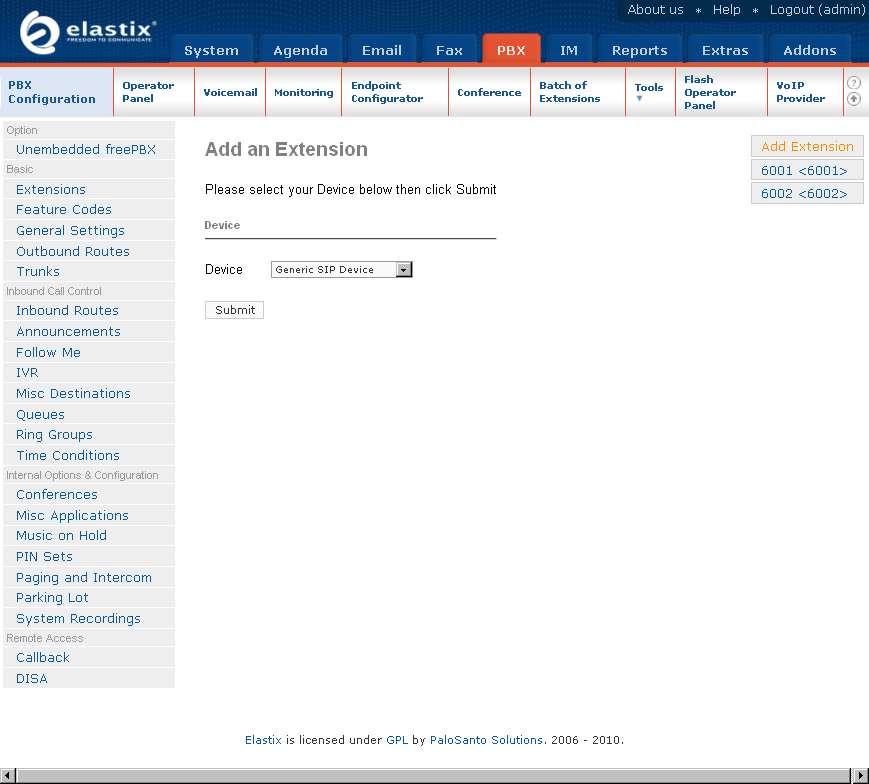The height and width of the screenshot is (784, 869).
Task: Go to Inbound Routes
Action: point(89,310)
